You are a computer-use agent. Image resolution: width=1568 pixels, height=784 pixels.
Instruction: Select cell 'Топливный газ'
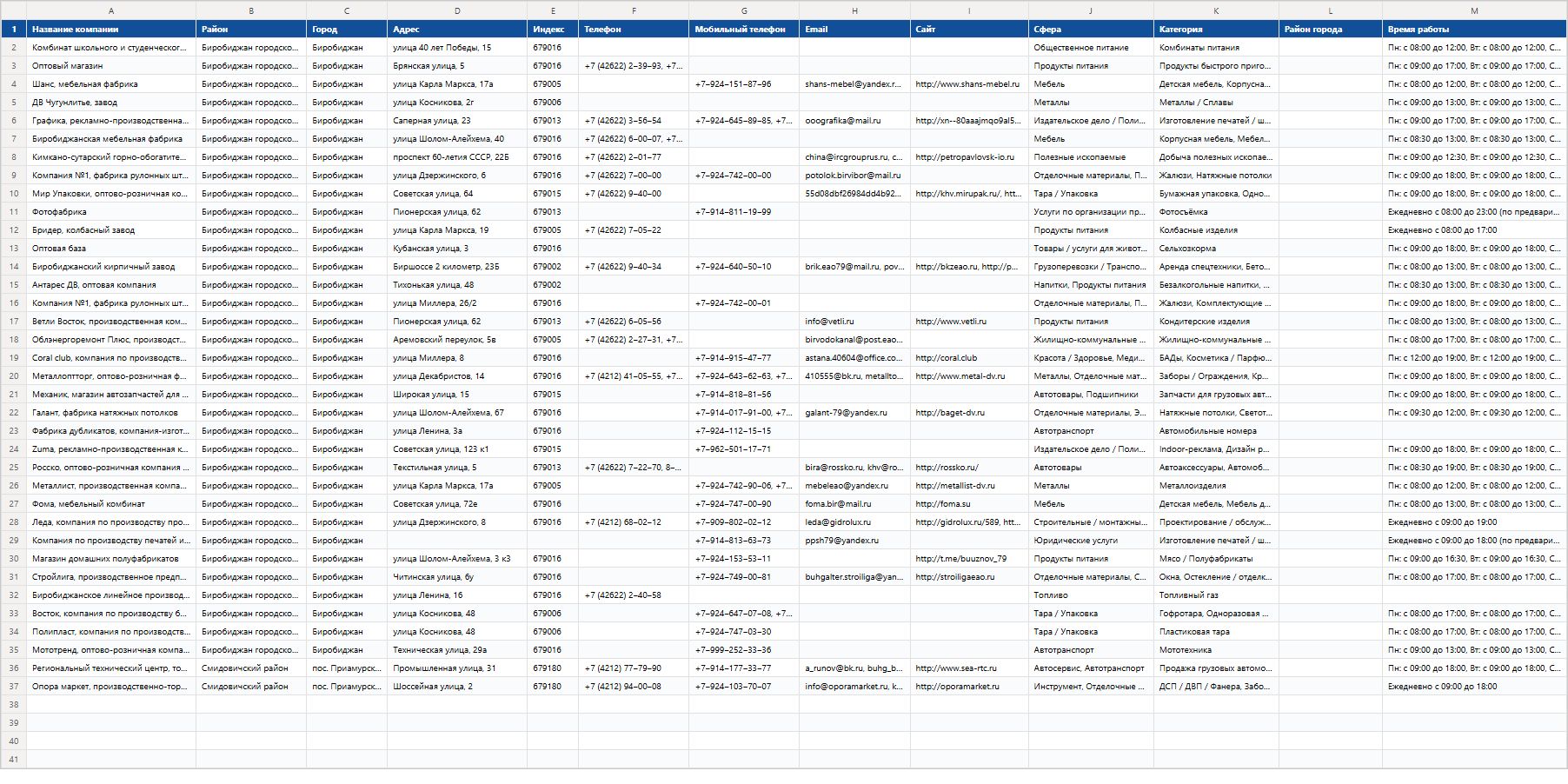[1216, 595]
